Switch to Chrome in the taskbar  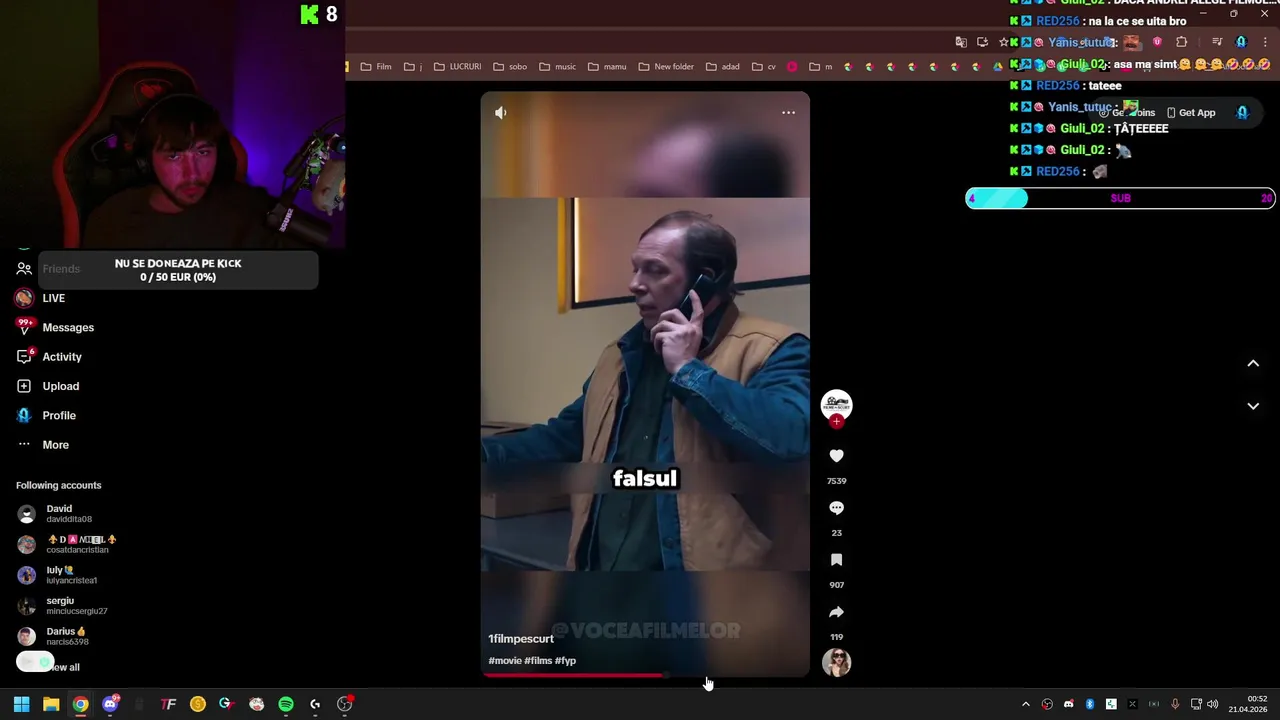(x=80, y=704)
